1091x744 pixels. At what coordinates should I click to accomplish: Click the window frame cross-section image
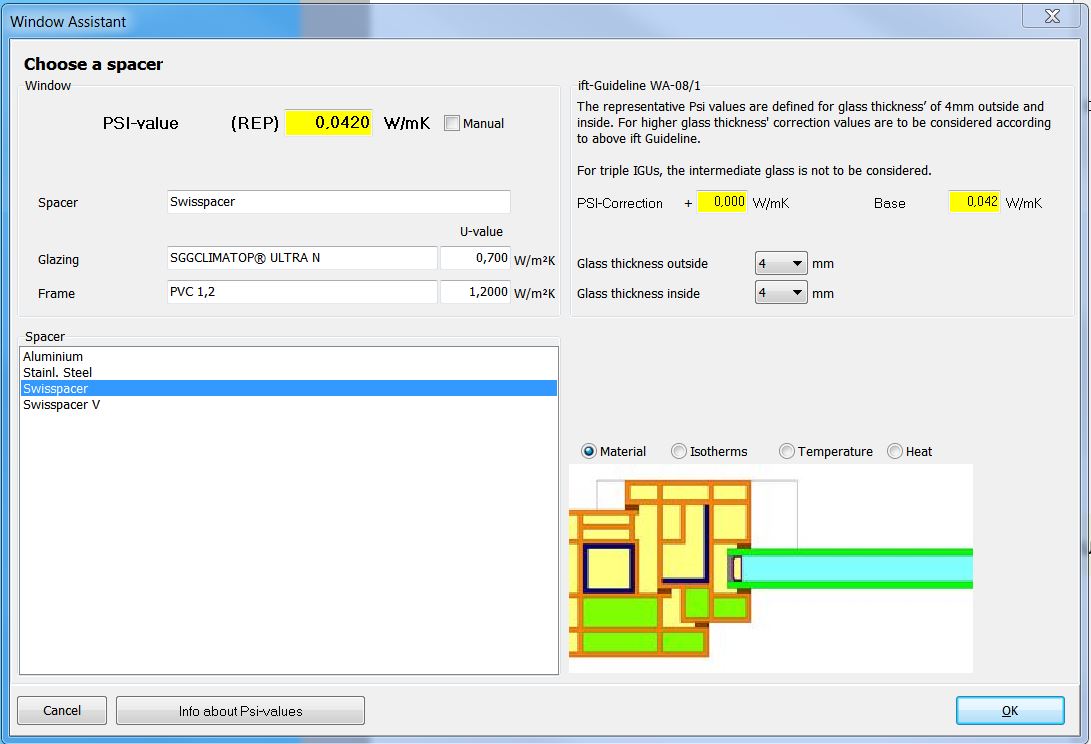coord(770,568)
